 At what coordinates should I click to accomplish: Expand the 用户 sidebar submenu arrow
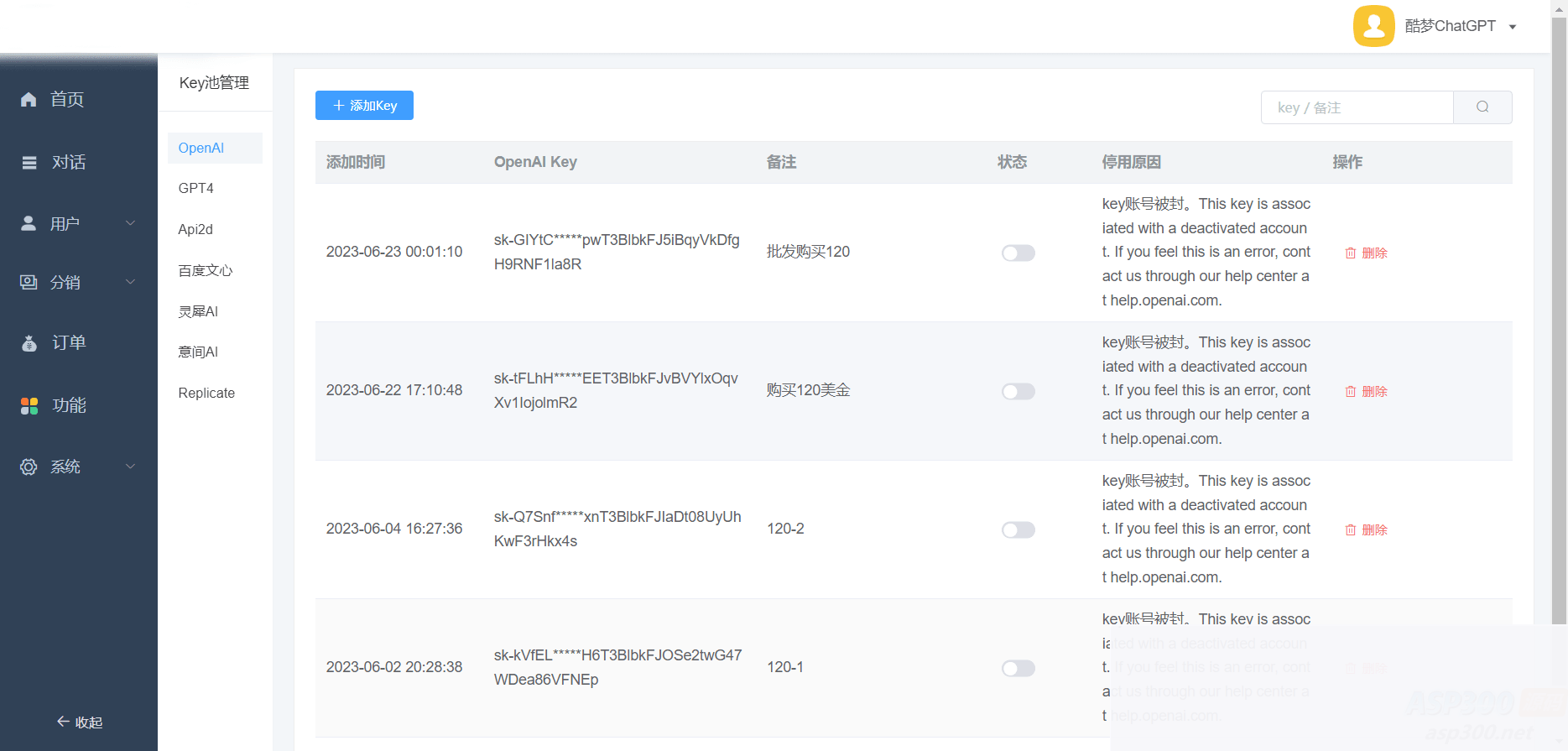click(x=130, y=223)
